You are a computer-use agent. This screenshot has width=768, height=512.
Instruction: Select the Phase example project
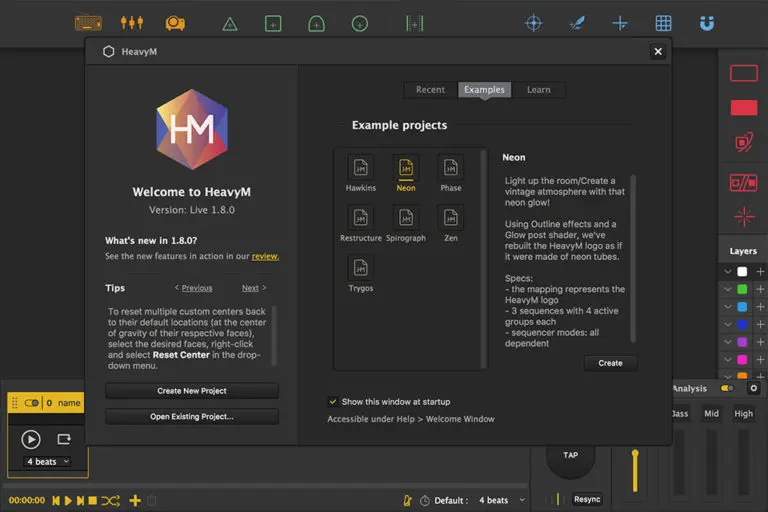click(x=451, y=173)
